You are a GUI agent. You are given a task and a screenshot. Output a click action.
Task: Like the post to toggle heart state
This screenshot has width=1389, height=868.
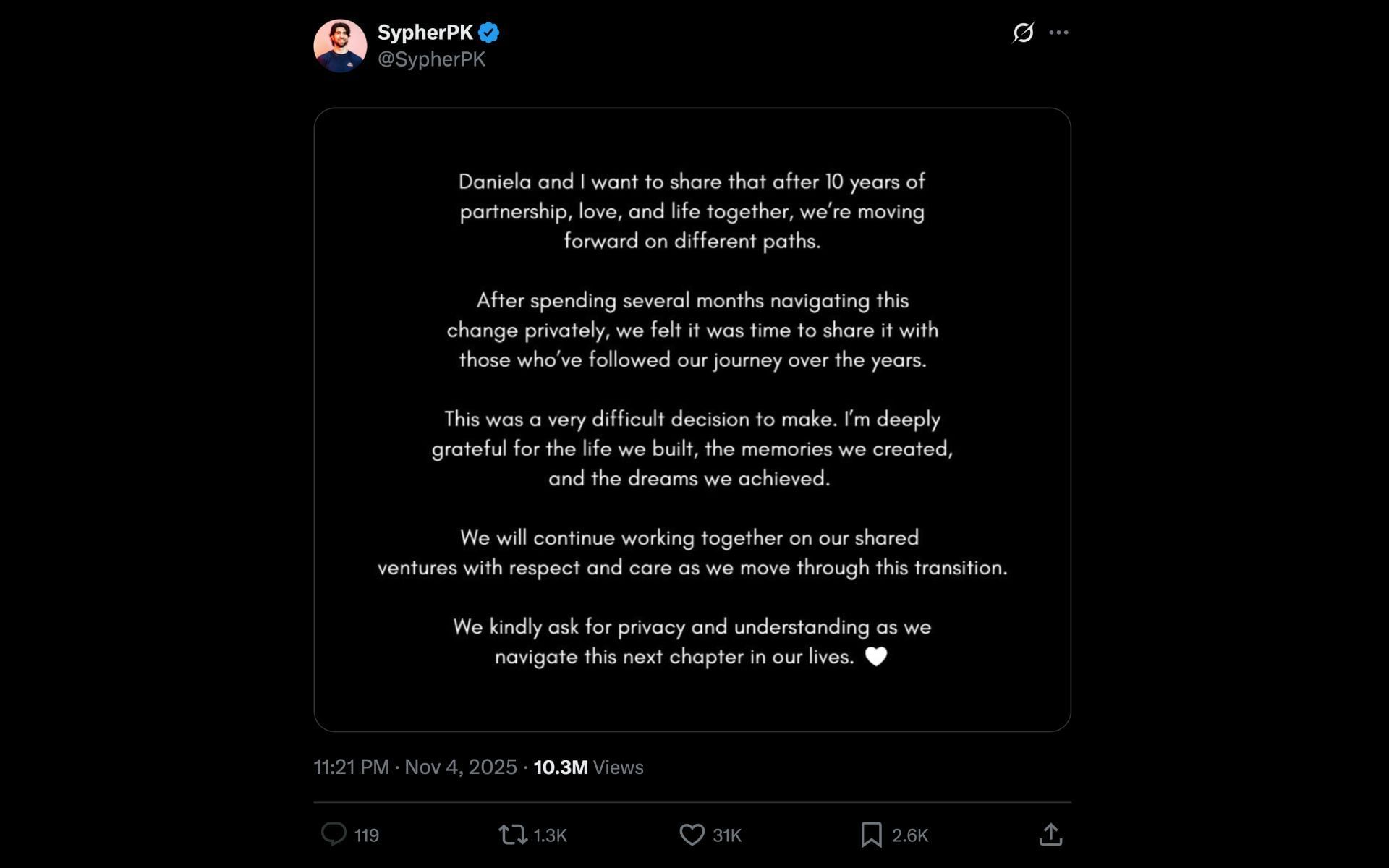(691, 835)
